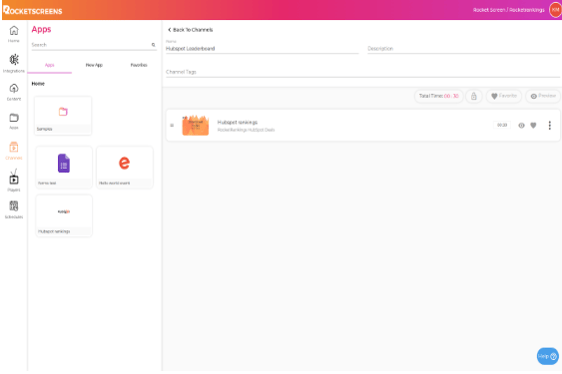Click the lock icon button beside Total Time

pos(474,96)
